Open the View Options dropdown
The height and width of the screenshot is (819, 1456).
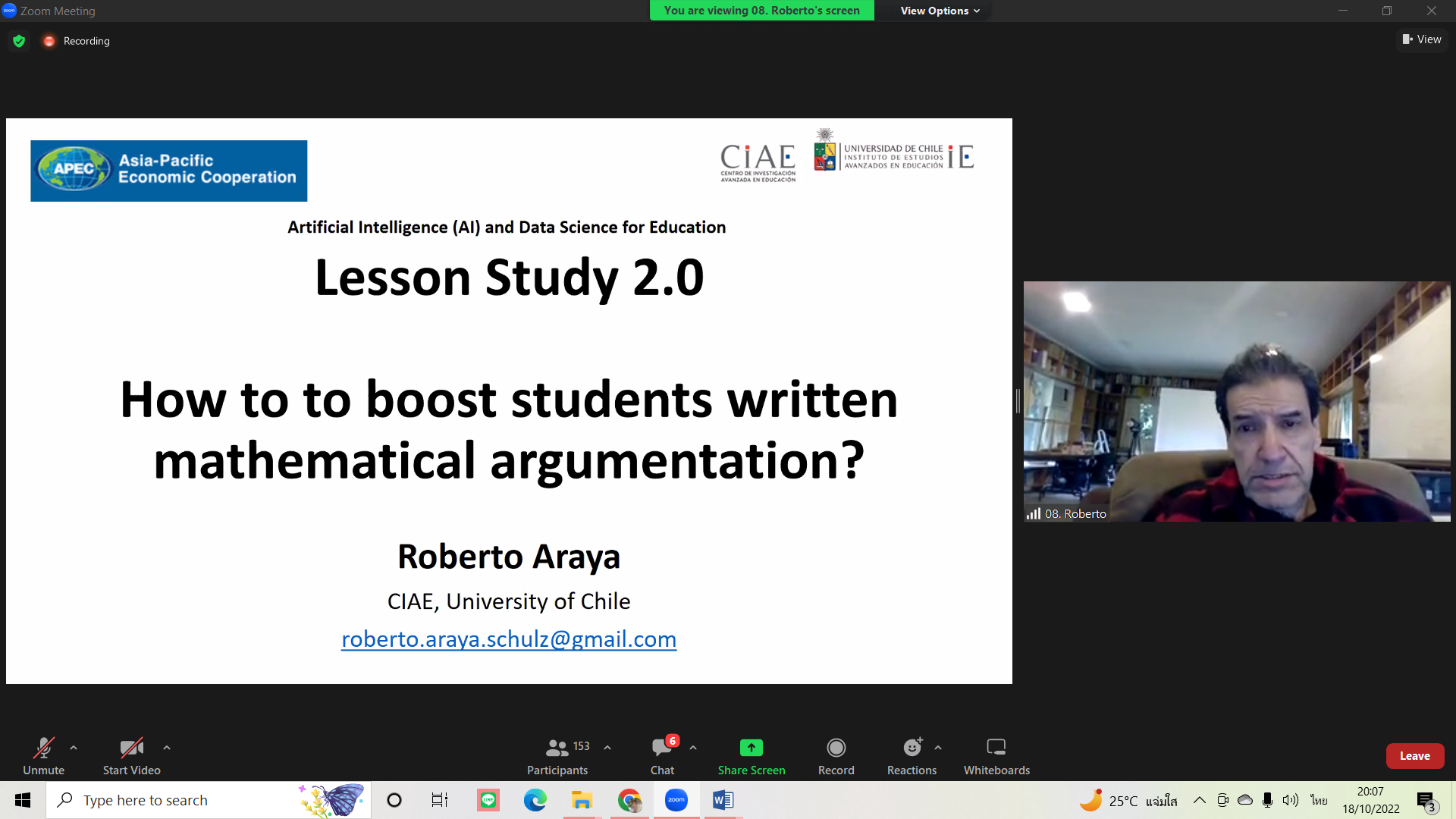point(940,11)
